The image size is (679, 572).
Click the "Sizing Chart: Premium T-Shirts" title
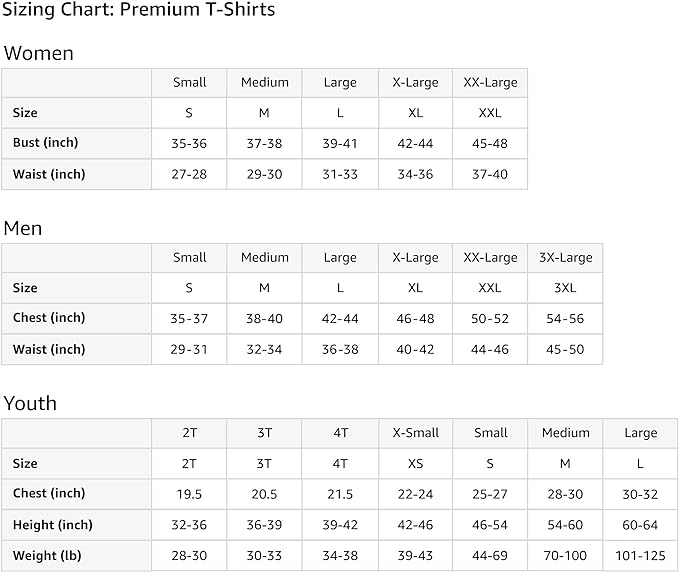(138, 10)
